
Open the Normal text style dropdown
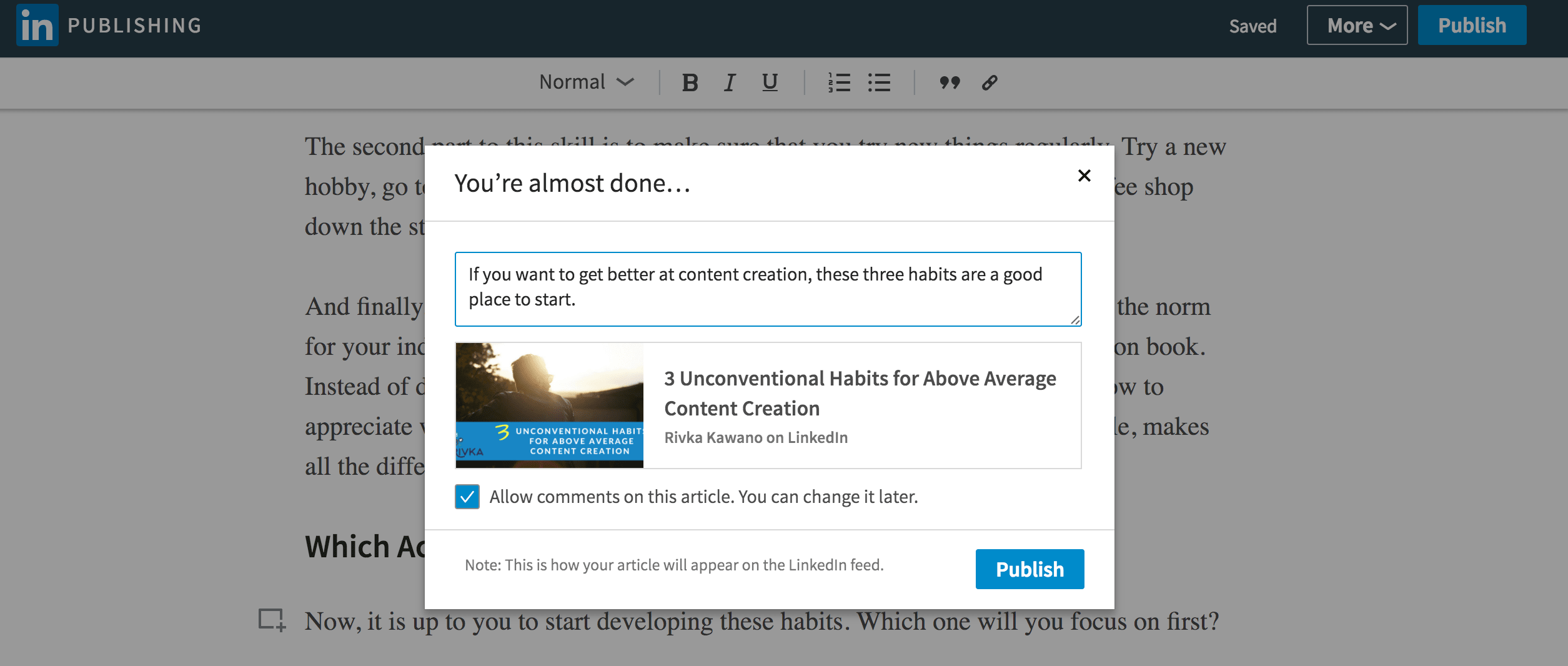coord(586,82)
